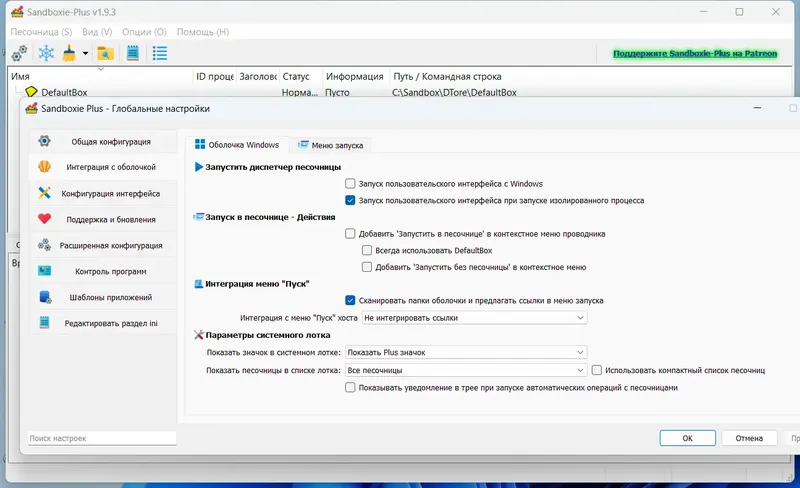The width and height of the screenshot is (800, 488).
Task: Open the Все песочницы tray list dropdown
Action: [x=466, y=370]
